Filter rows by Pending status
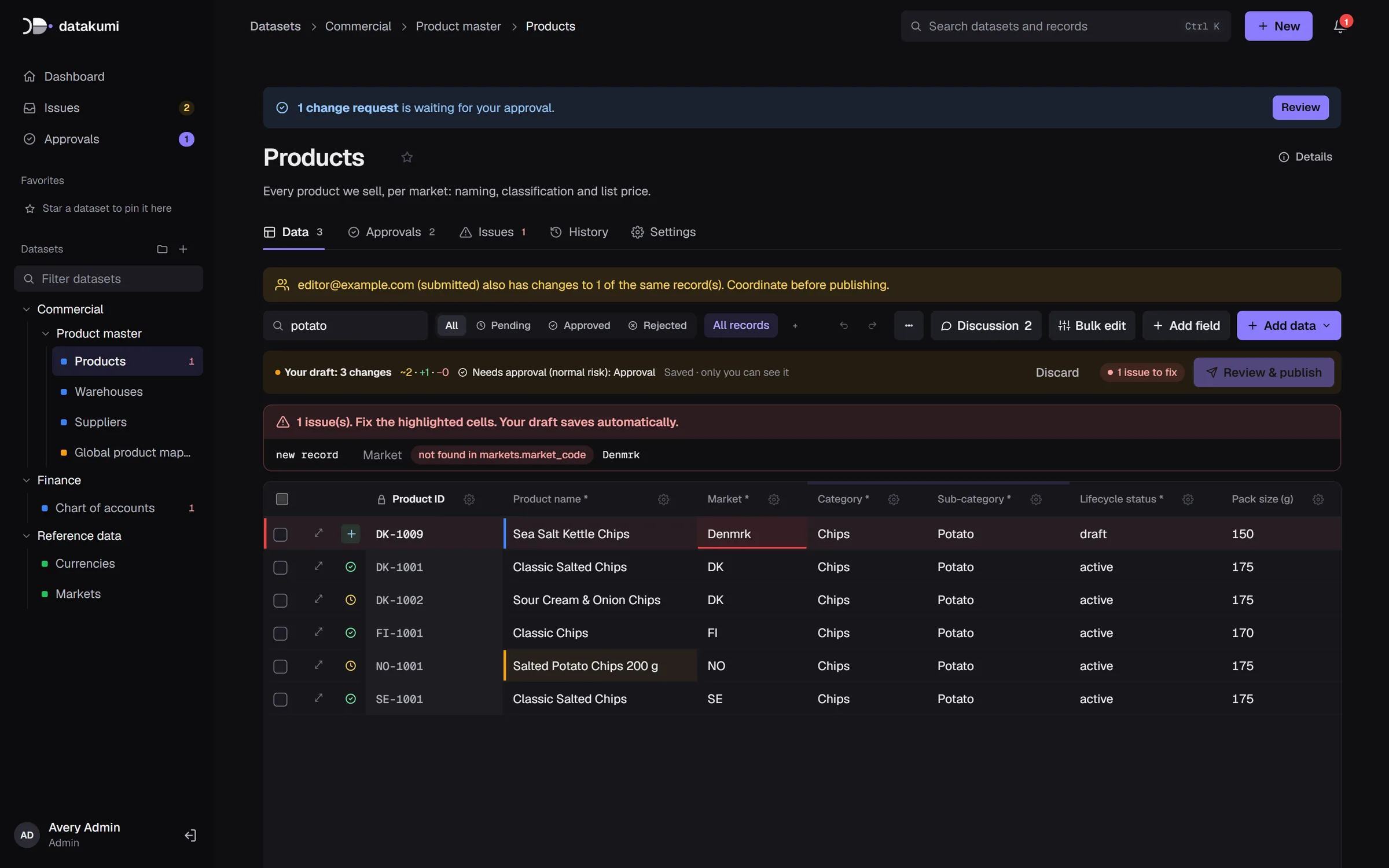 [504, 326]
